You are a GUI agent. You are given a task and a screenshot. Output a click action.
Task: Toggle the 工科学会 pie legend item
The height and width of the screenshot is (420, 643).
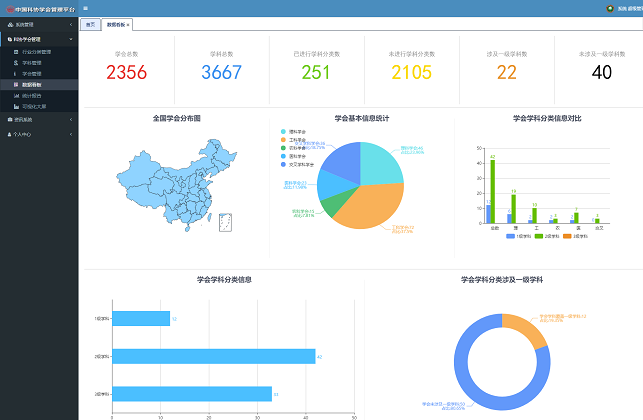[294, 140]
